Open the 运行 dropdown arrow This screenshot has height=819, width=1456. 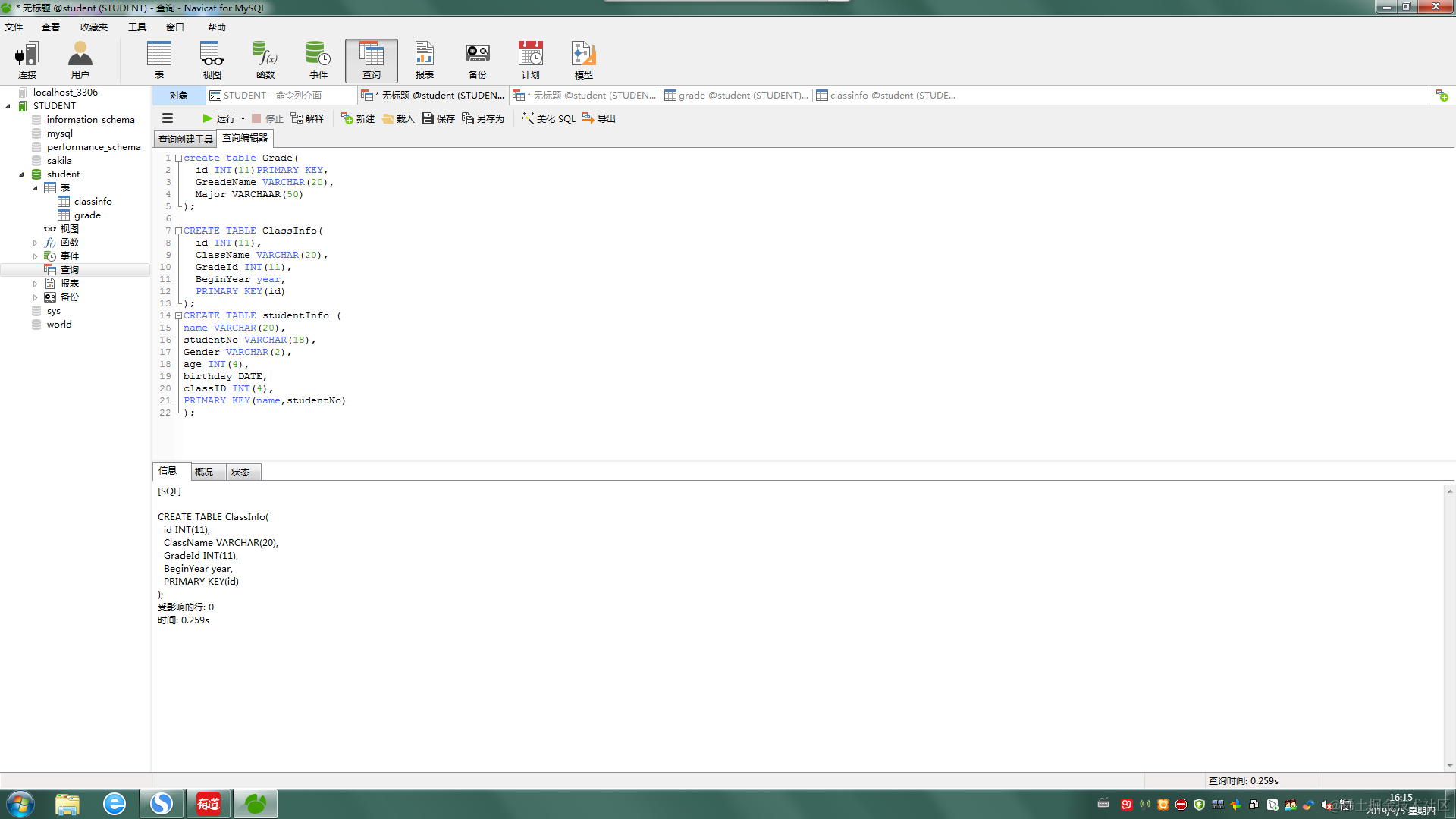pyautogui.click(x=243, y=118)
